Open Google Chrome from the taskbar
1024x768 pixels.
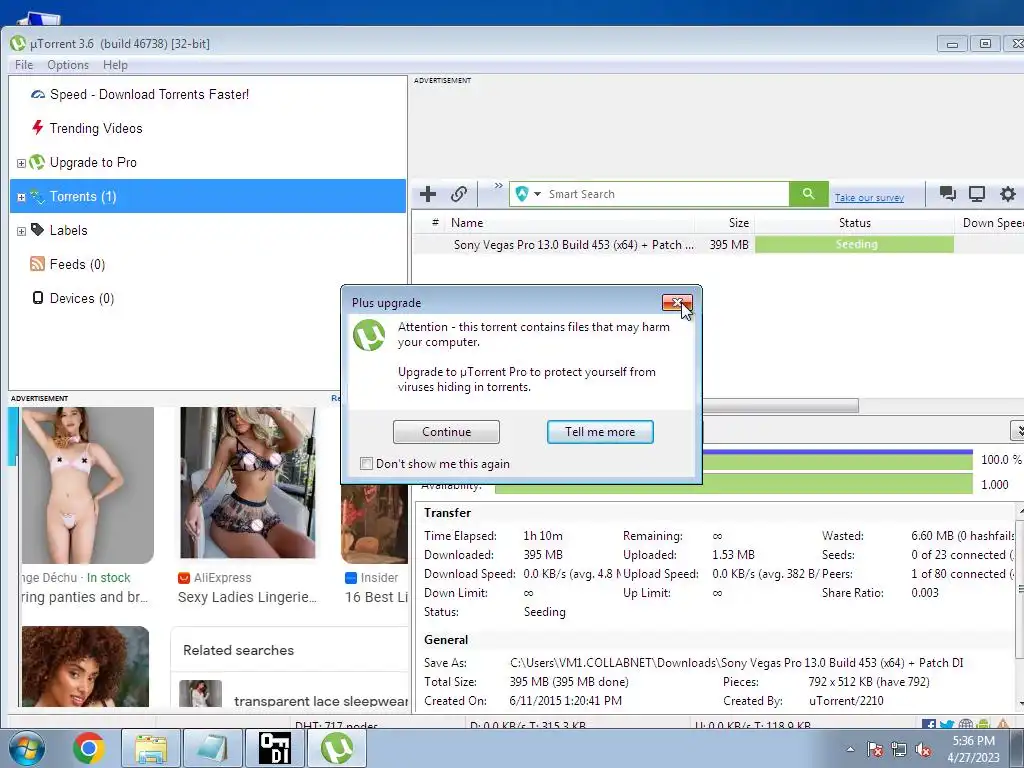[89, 748]
